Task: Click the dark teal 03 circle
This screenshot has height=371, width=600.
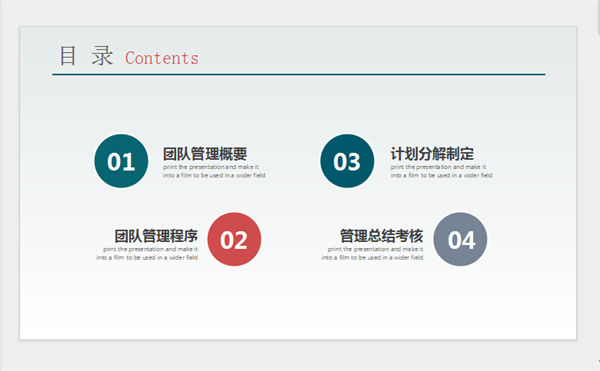Action: pyautogui.click(x=347, y=161)
